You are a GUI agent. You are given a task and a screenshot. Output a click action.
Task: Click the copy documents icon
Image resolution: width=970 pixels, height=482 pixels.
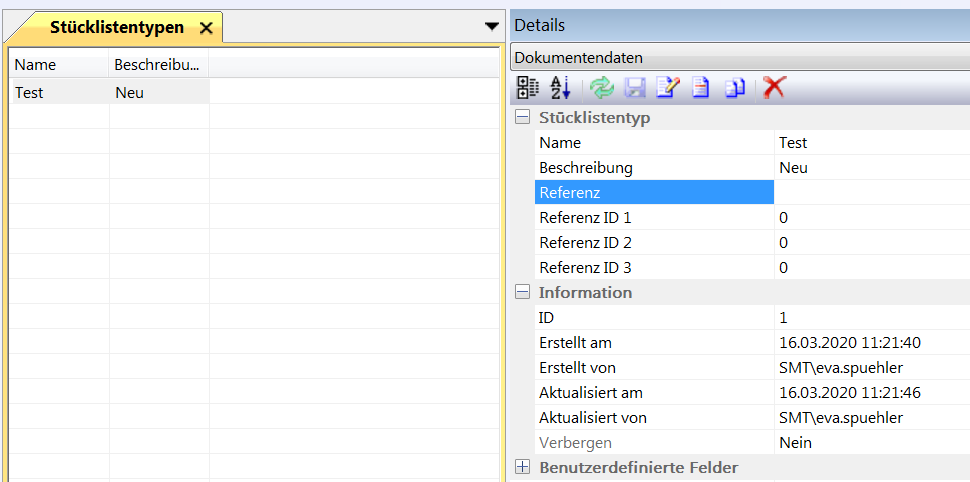(x=735, y=88)
